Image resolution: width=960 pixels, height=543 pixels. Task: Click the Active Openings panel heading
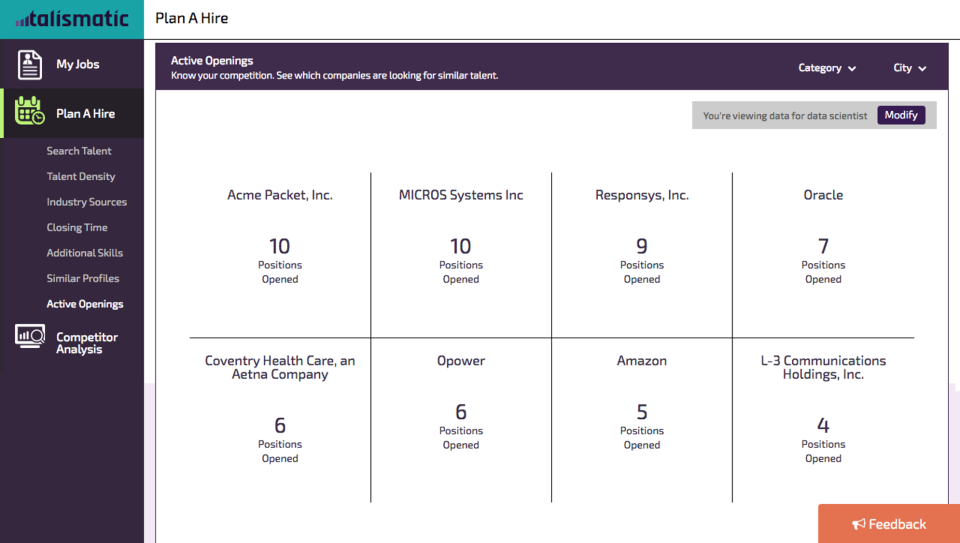212,61
